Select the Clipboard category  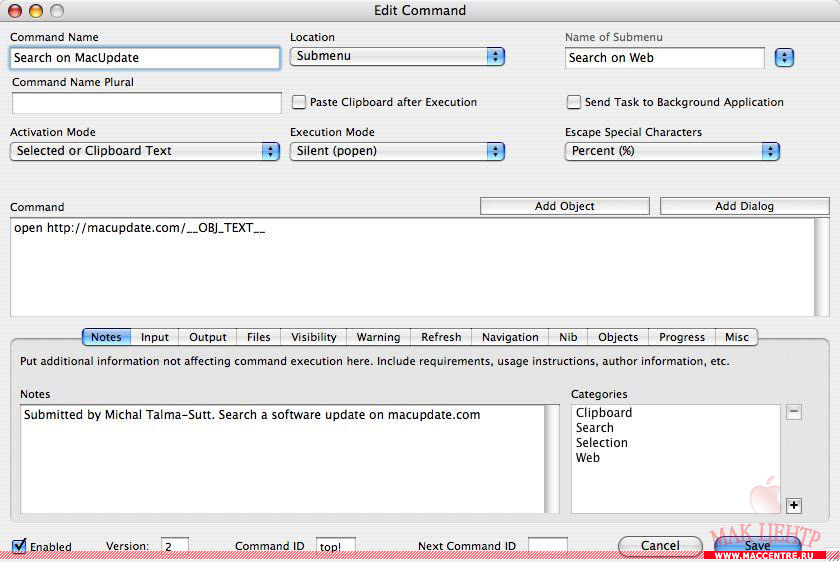[604, 413]
